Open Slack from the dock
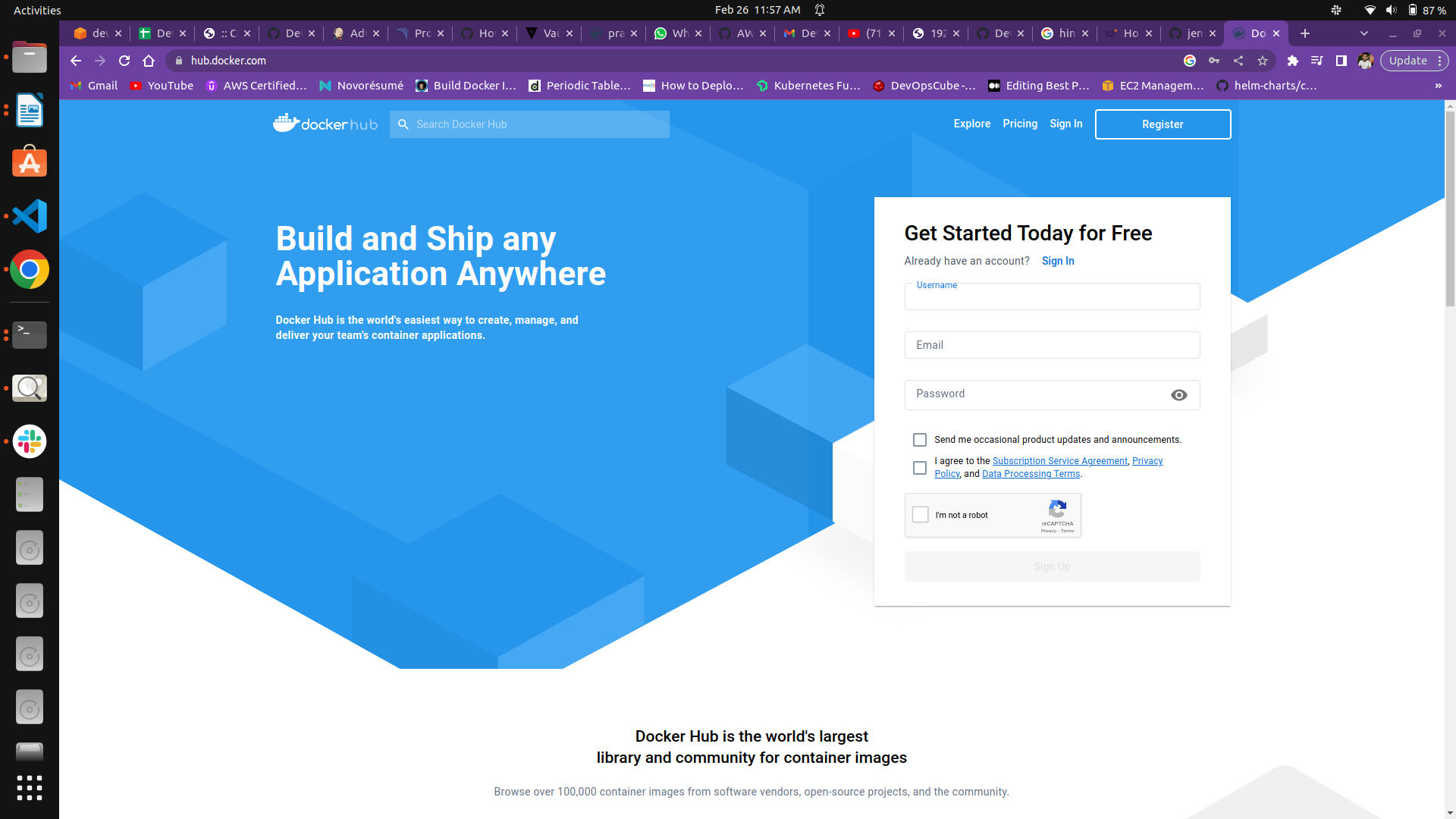Image resolution: width=1456 pixels, height=819 pixels. 30,441
